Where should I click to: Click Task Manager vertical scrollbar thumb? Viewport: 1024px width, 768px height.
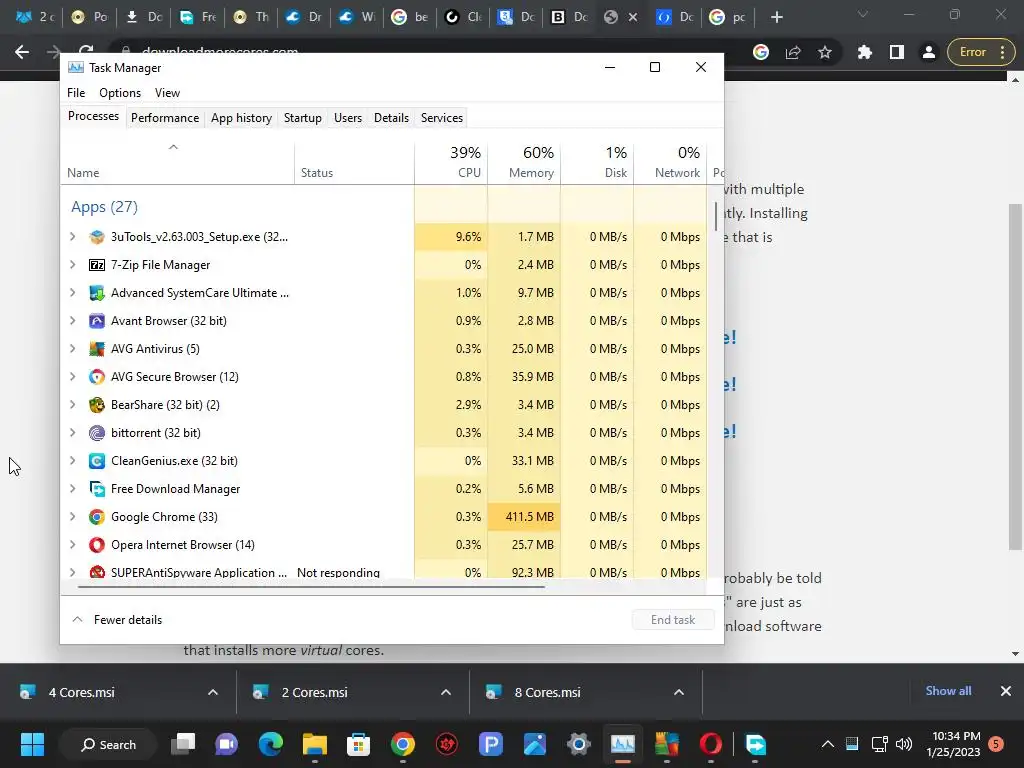click(716, 216)
